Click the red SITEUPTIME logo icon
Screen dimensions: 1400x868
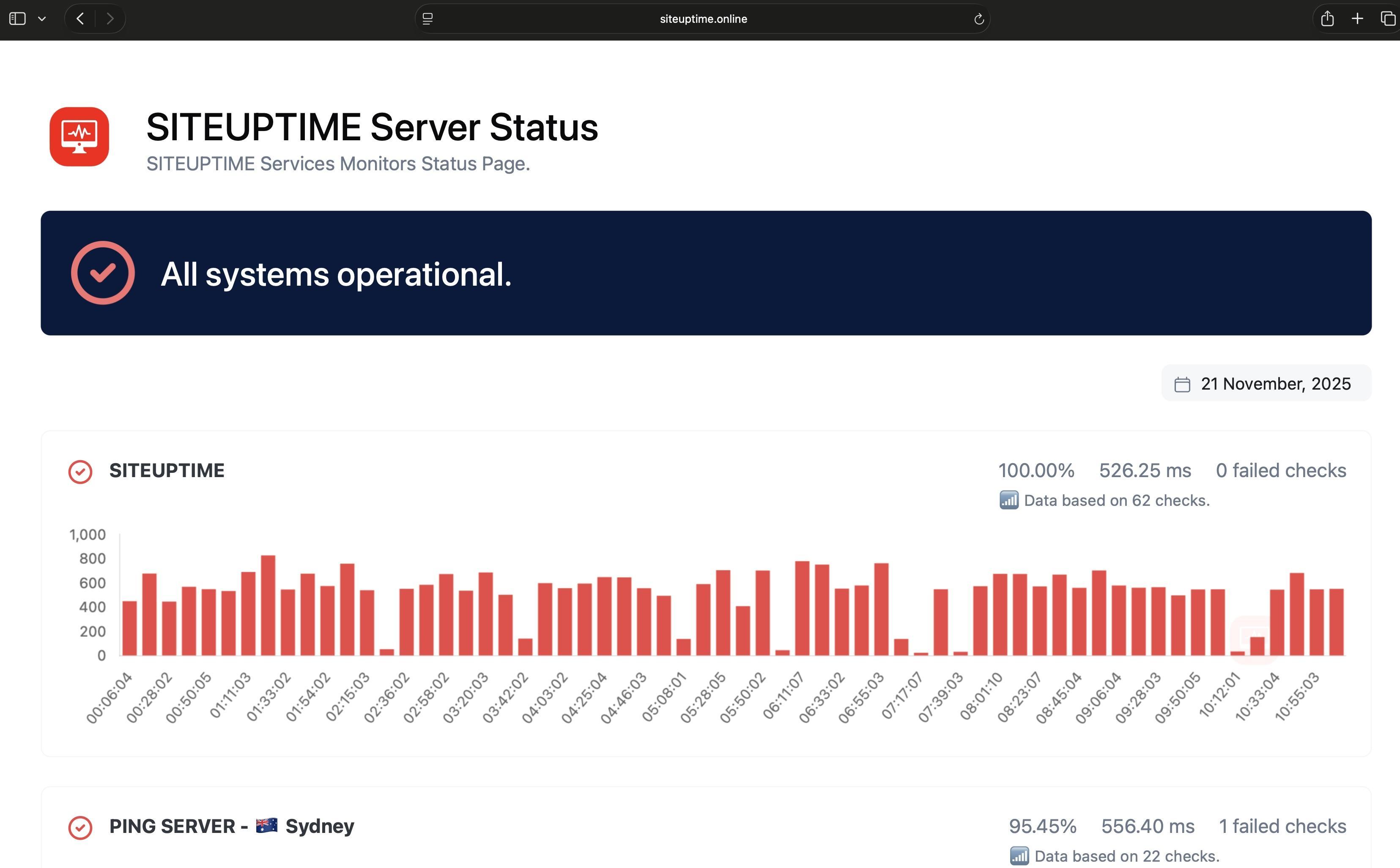[79, 136]
